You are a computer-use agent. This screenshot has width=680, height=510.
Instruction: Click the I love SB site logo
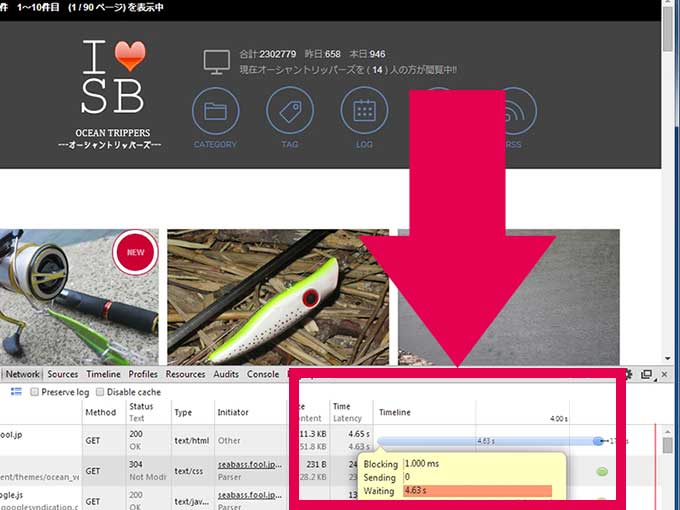pyautogui.click(x=112, y=78)
